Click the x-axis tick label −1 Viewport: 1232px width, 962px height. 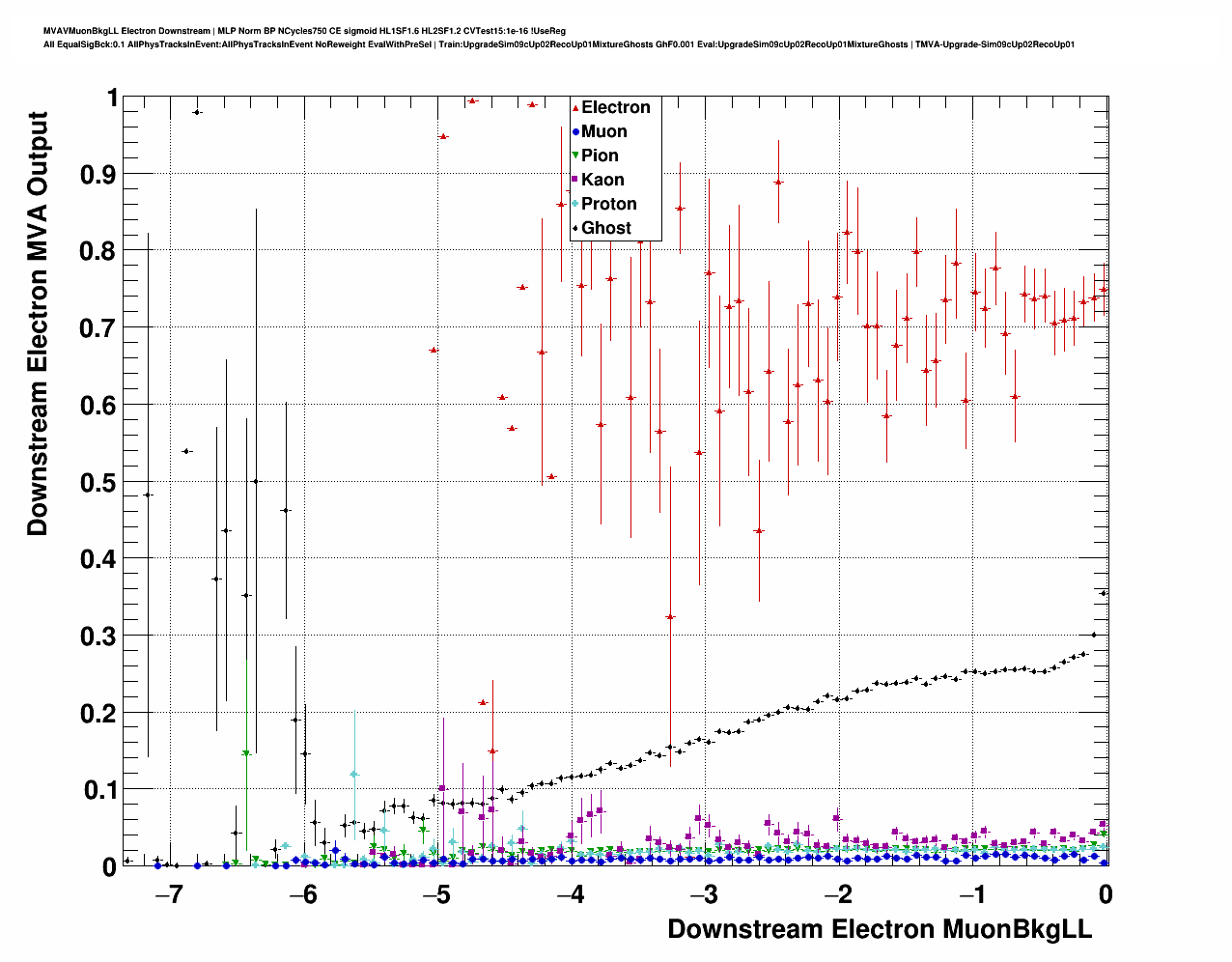click(972, 894)
